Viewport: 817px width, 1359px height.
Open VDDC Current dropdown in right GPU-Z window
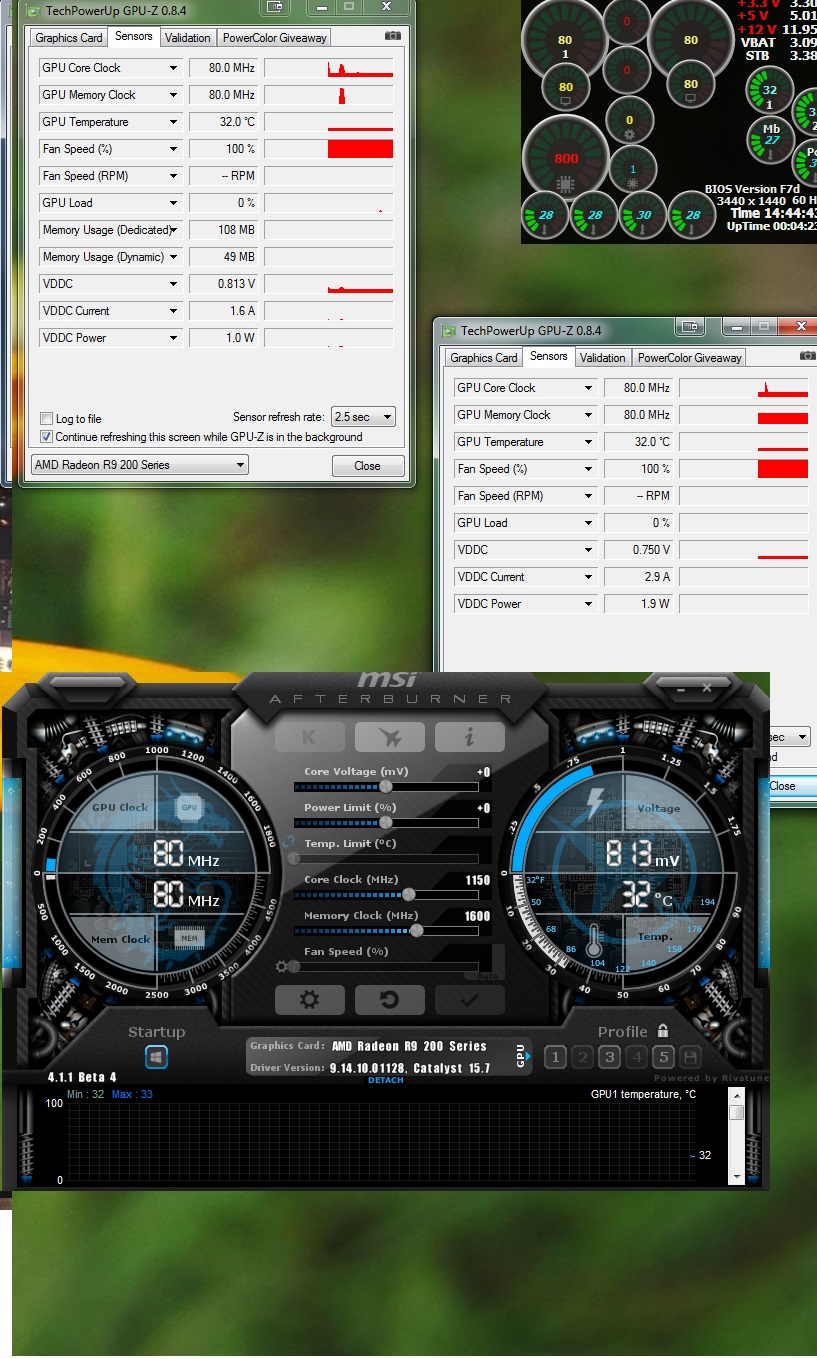589,577
